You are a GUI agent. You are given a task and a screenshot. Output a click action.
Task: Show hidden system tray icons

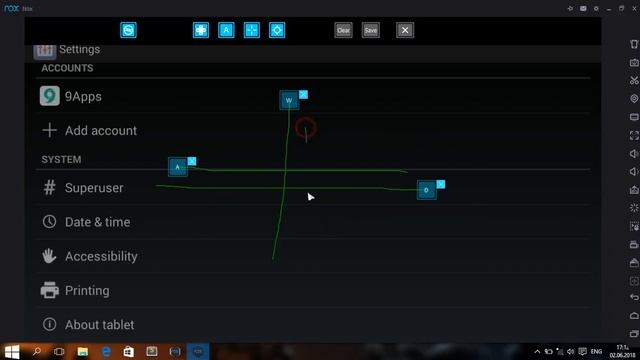(x=537, y=351)
